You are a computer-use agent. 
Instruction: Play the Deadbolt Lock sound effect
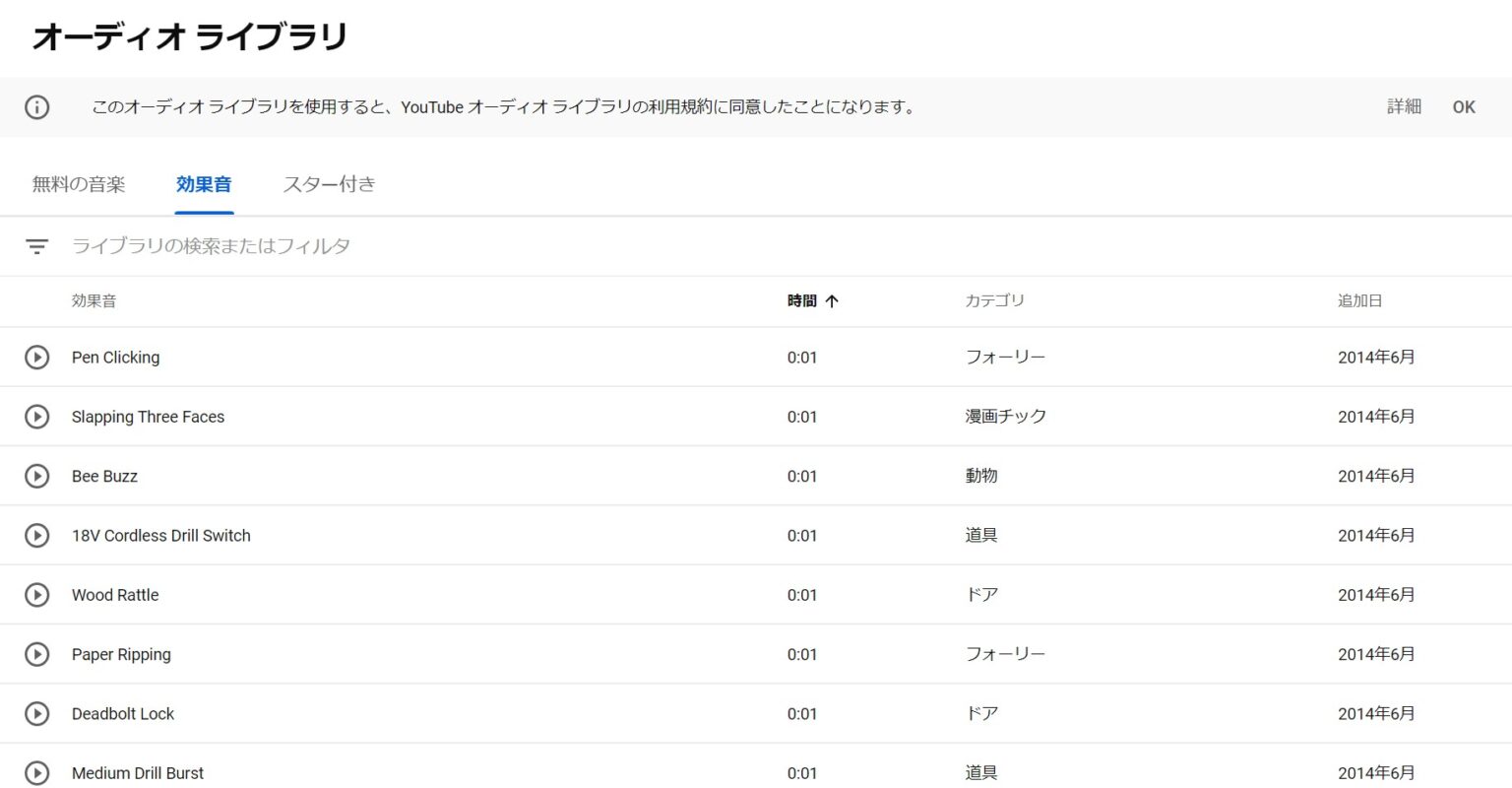tap(36, 714)
